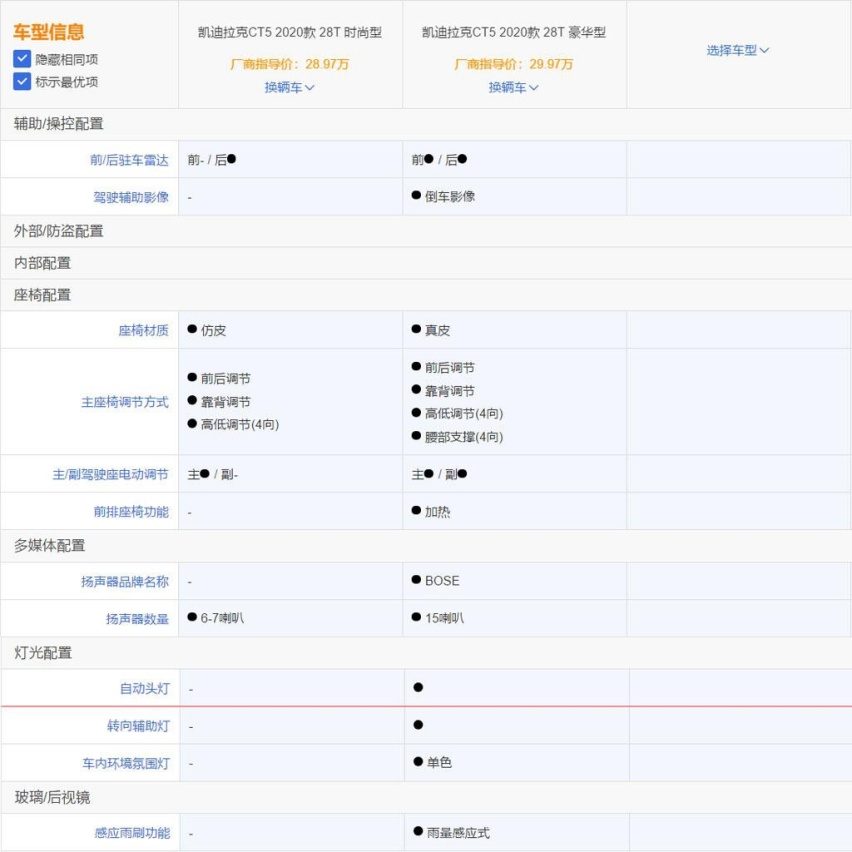
Task: Click the 6-7喇叭 value
Action: [216, 618]
